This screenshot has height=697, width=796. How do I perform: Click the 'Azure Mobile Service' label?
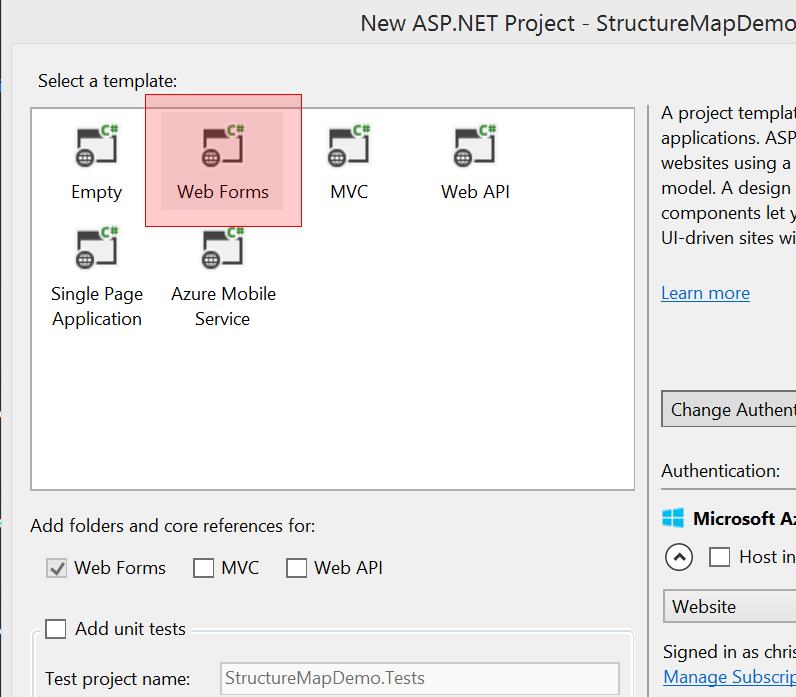tap(223, 306)
